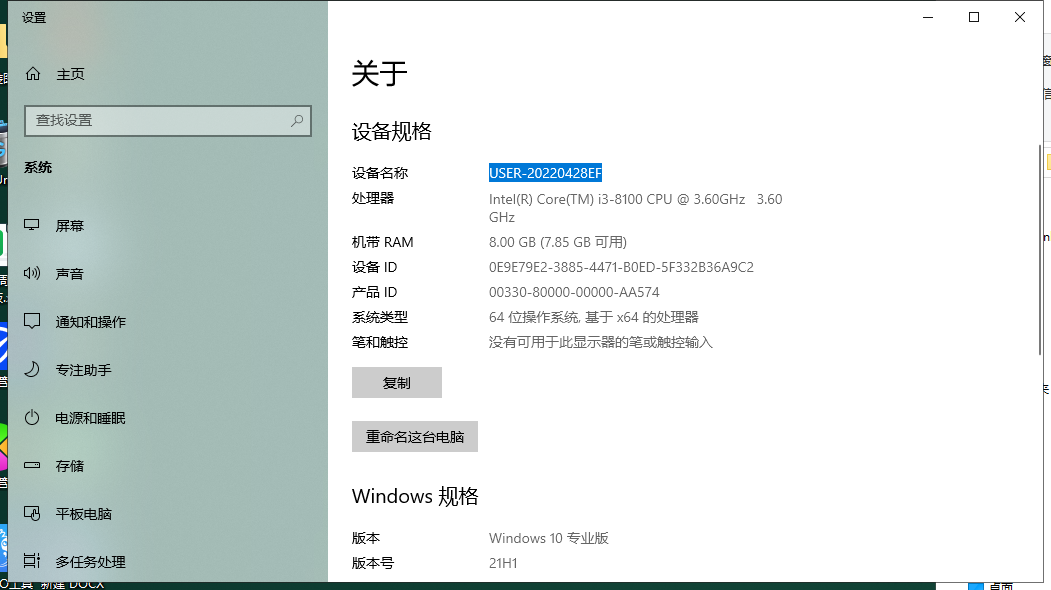Click the Tablet (平板电脑) icon
This screenshot has height=590, width=1051.
tap(33, 514)
